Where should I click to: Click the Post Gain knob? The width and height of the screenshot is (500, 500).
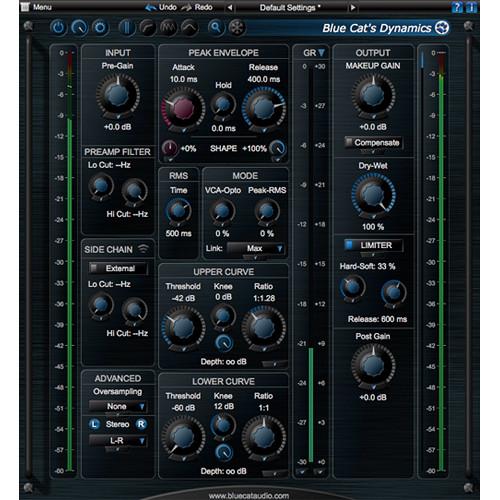coord(373,366)
